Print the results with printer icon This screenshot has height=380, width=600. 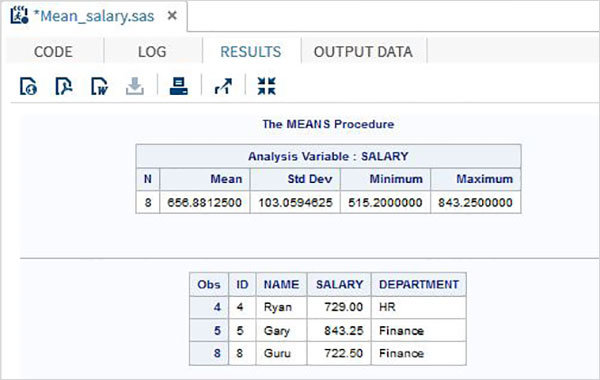point(179,86)
